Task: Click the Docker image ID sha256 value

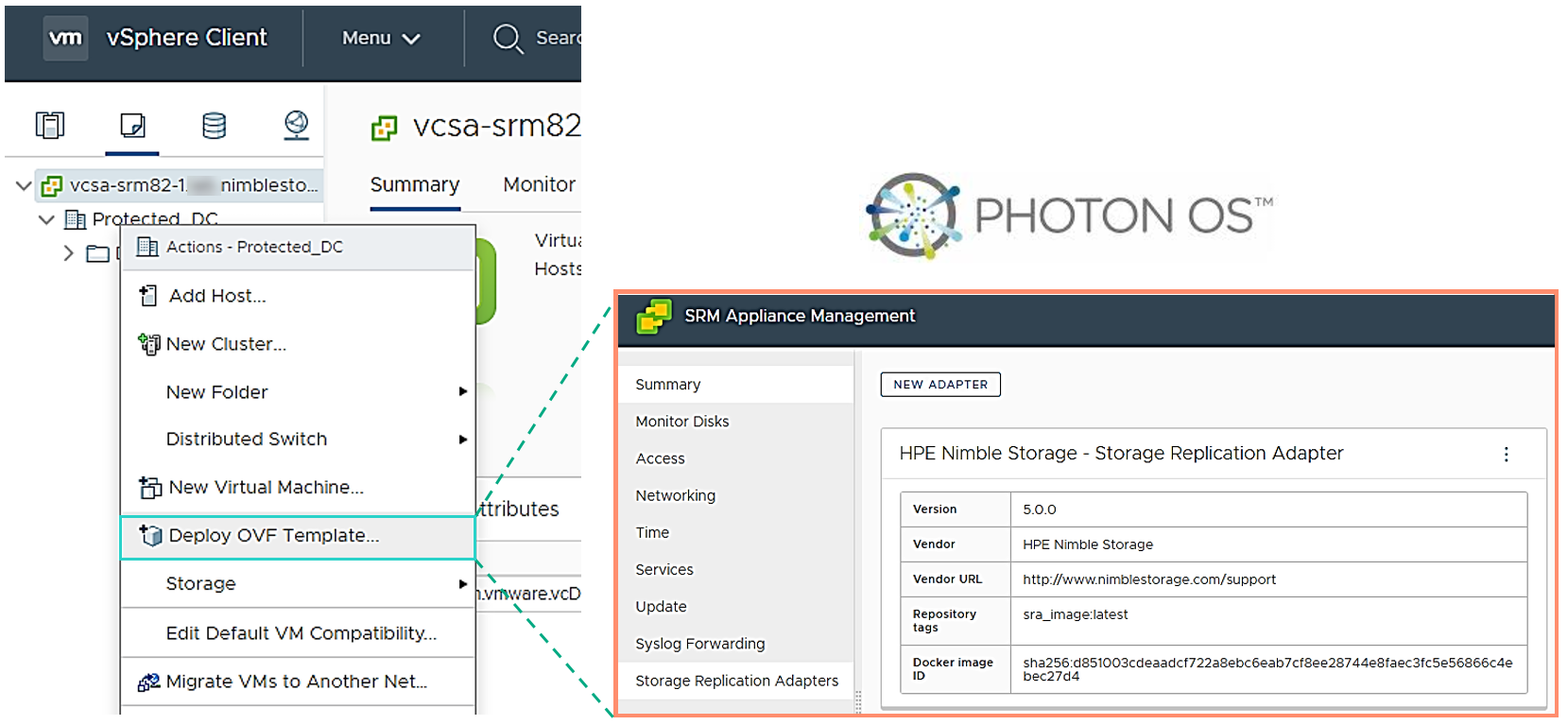Action: pyautogui.click(x=1266, y=669)
